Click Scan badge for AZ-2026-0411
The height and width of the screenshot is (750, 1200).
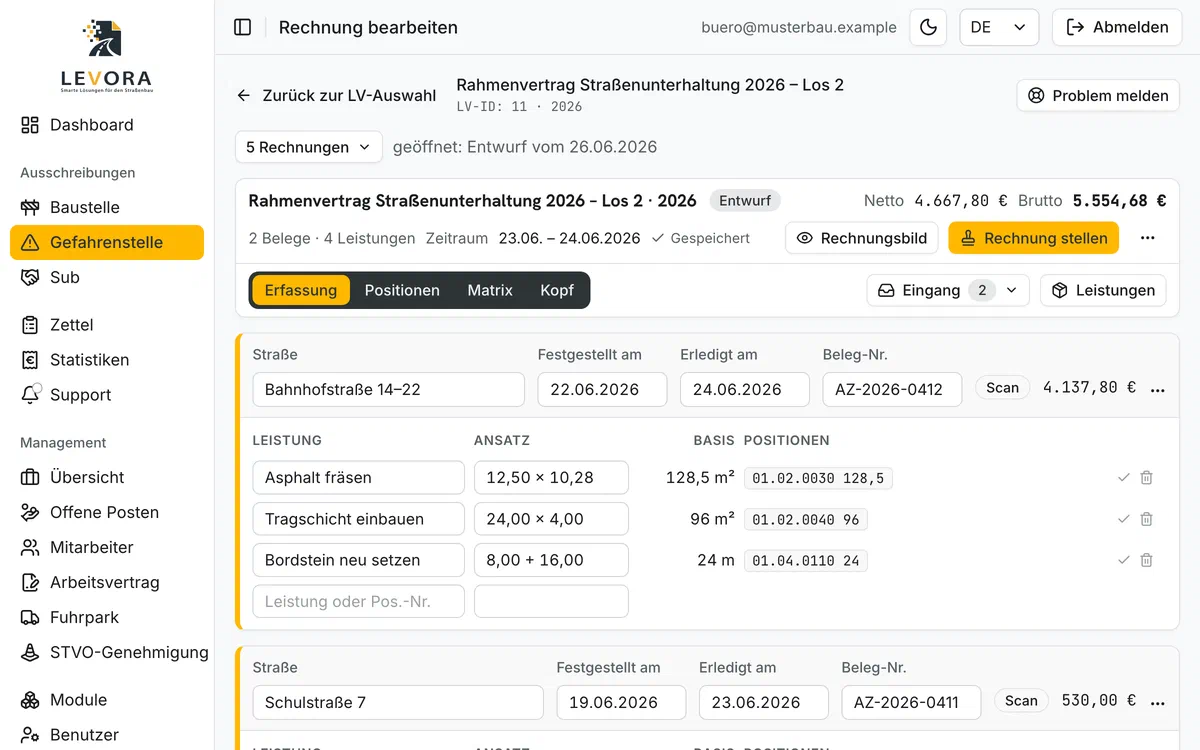click(x=1021, y=701)
